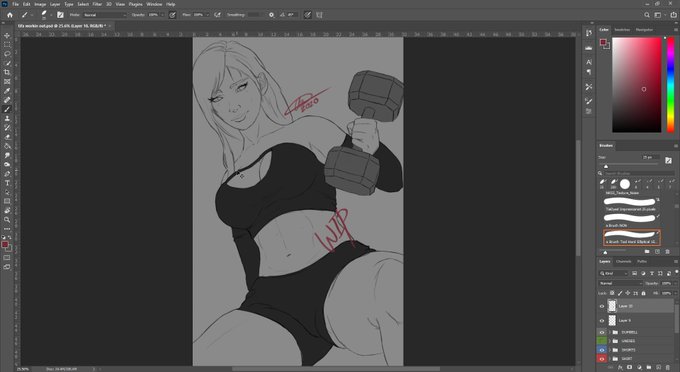Open the File menu
Viewport: 680px width, 372px height.
tap(15, 4)
